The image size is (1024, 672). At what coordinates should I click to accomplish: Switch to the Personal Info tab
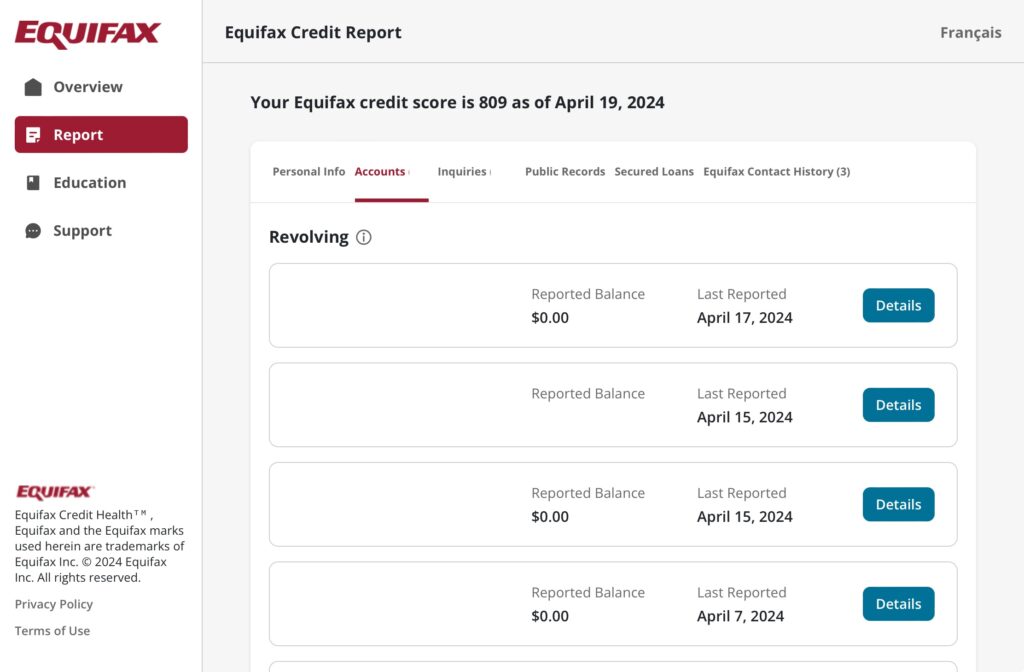point(308,172)
